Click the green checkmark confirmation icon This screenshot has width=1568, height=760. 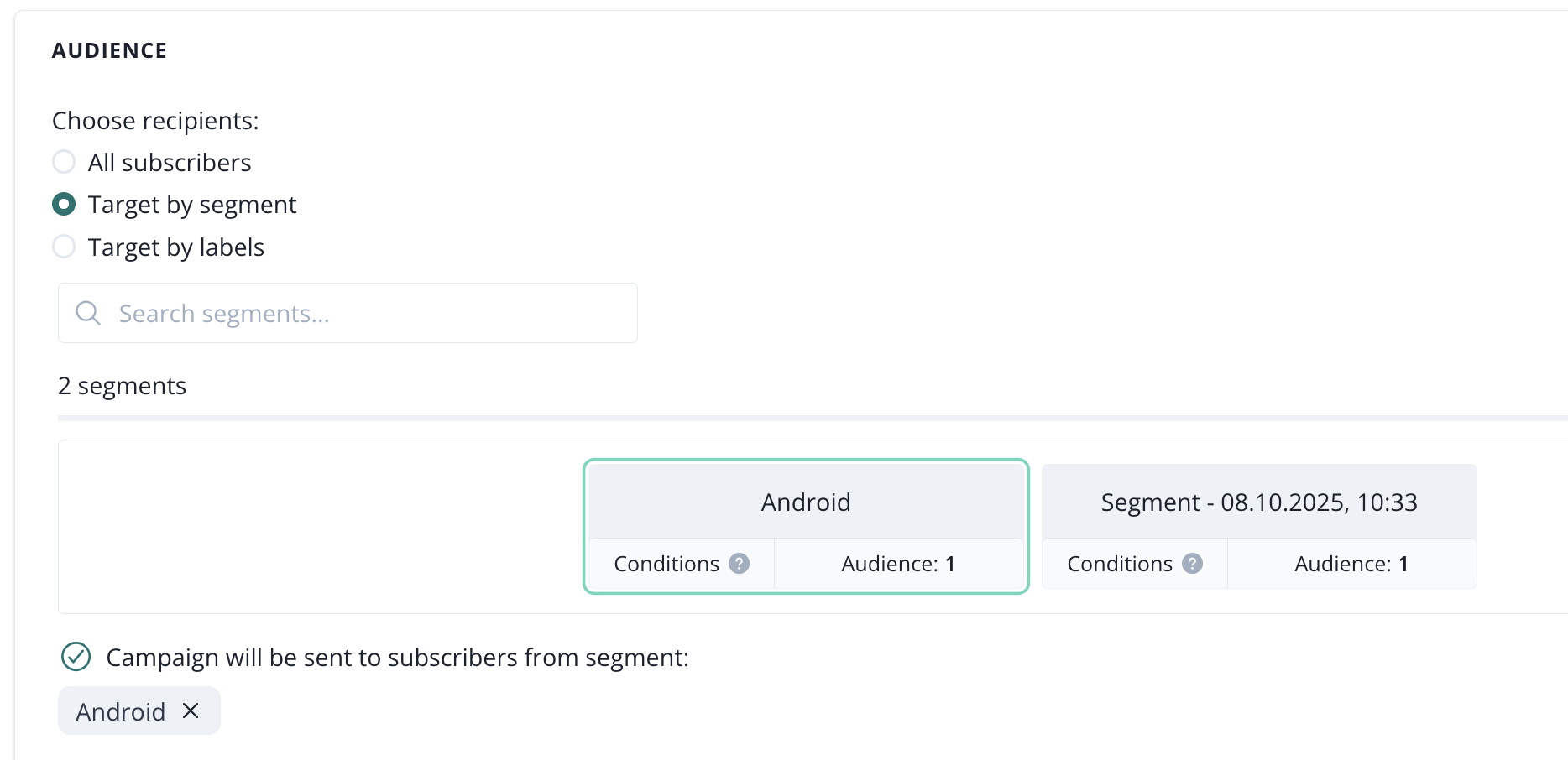pyautogui.click(x=76, y=657)
